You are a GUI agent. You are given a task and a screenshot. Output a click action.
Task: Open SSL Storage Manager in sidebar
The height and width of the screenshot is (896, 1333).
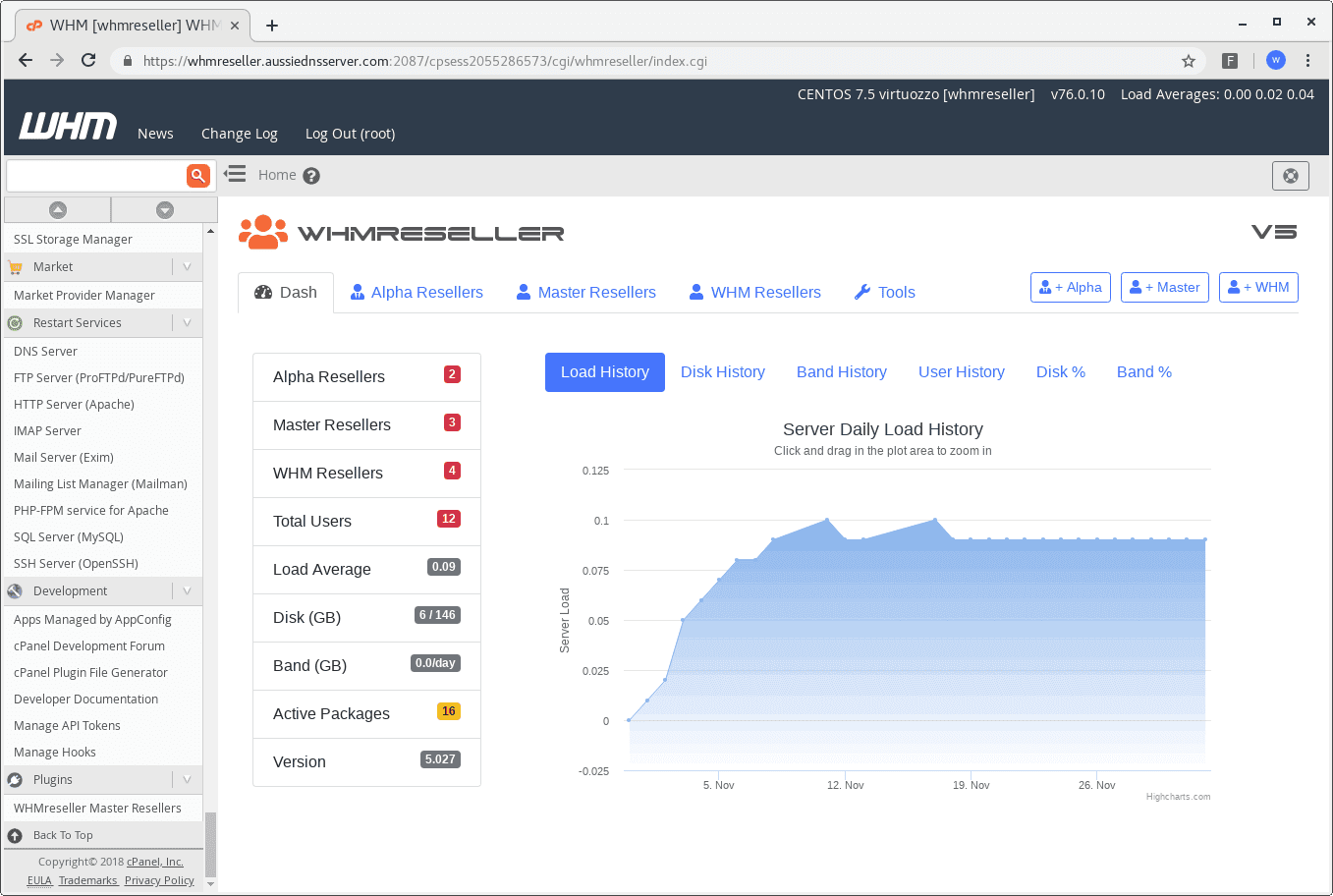(73, 240)
